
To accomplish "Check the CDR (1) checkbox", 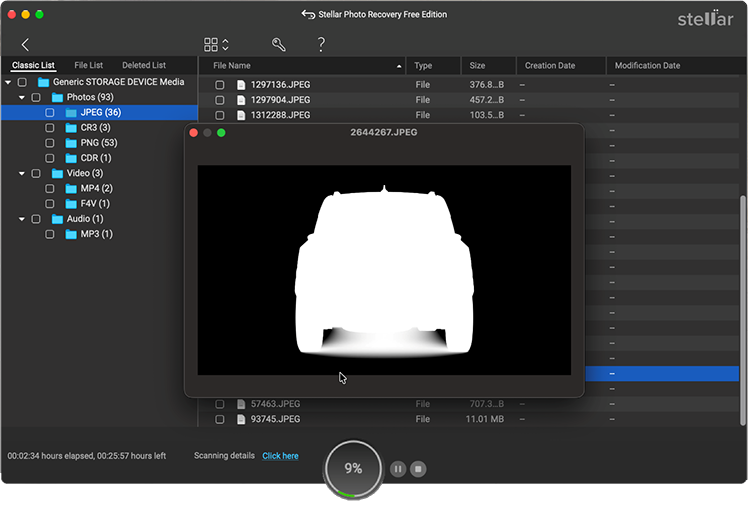I will [x=50, y=158].
